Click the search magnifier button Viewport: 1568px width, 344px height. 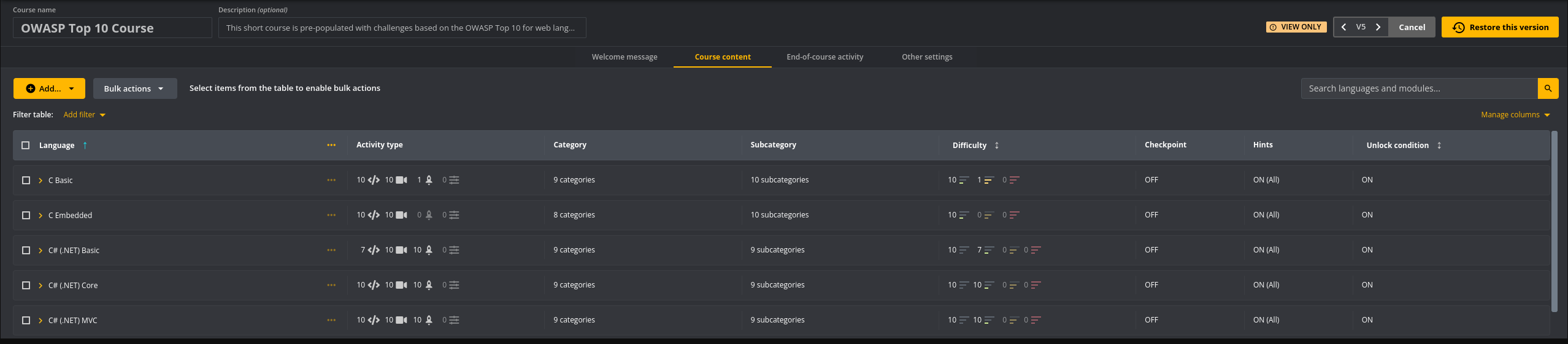[x=1548, y=88]
